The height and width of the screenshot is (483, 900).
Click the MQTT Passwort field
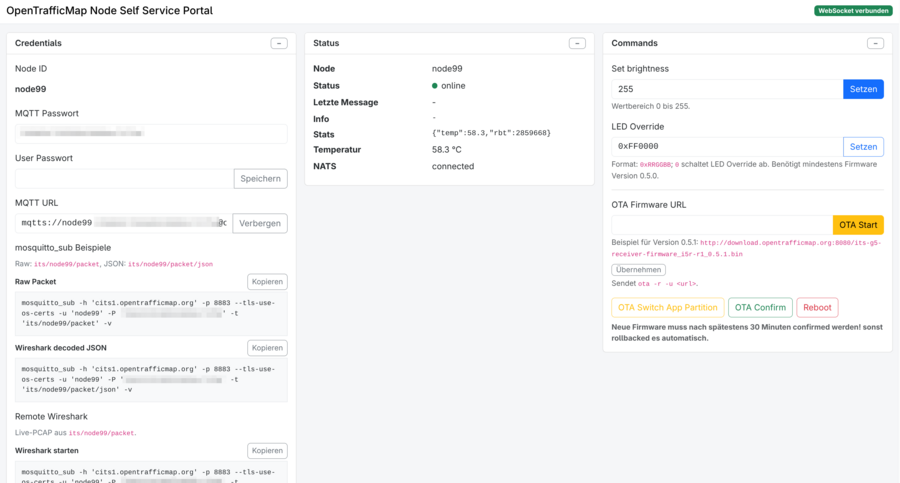(151, 134)
